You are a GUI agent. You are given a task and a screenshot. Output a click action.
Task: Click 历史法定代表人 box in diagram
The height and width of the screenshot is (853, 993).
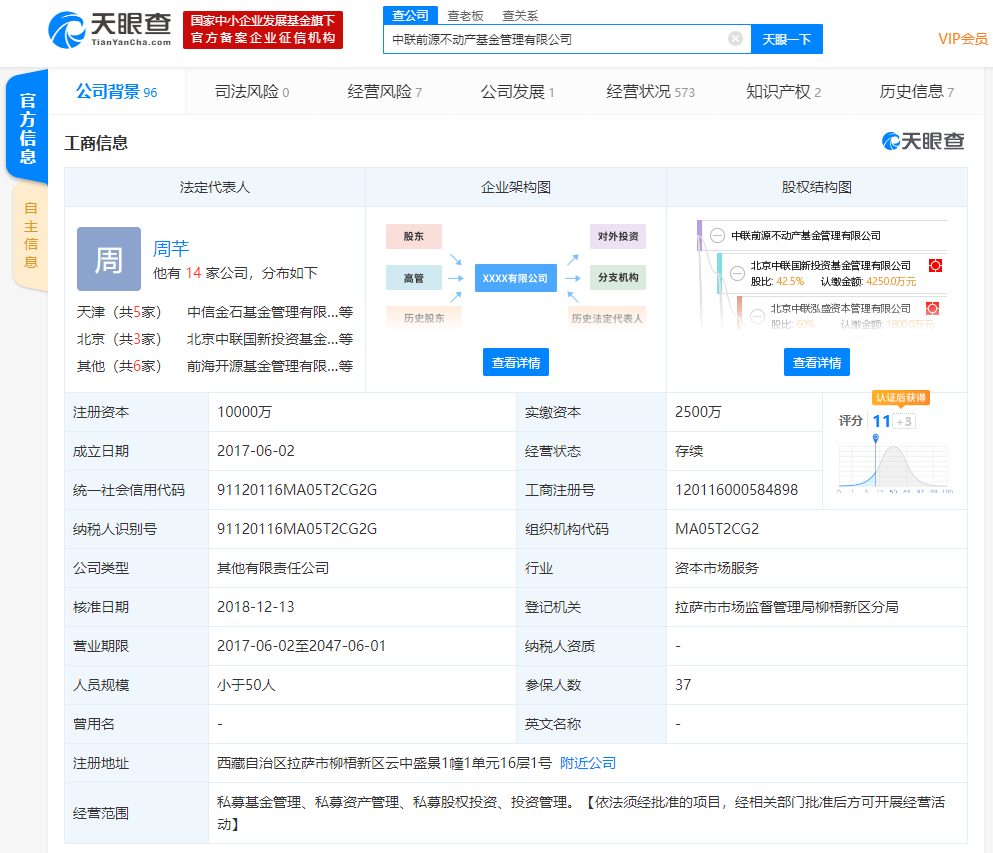click(x=607, y=318)
